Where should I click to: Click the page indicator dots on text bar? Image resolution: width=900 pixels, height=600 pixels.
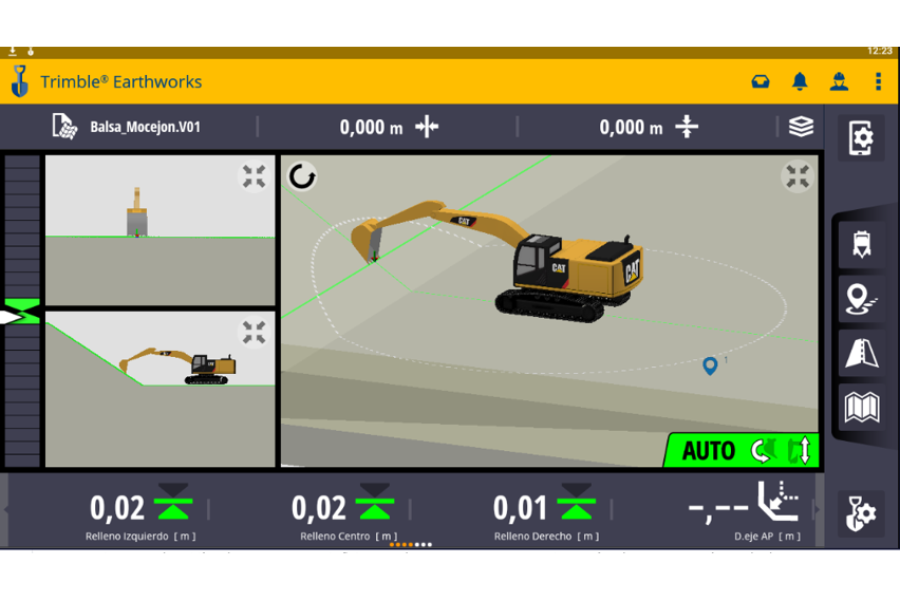(x=410, y=544)
